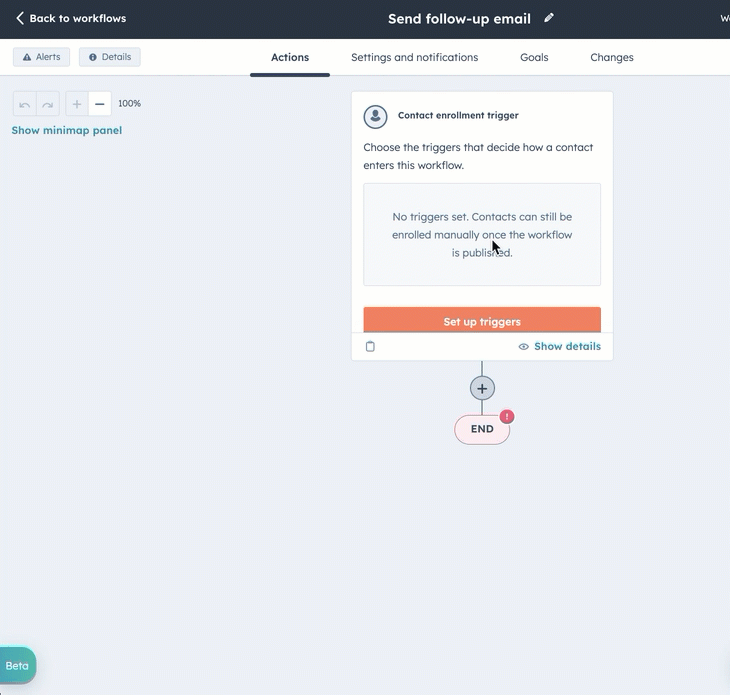Click the redo arrow icon
This screenshot has width=730, height=695.
click(47, 104)
